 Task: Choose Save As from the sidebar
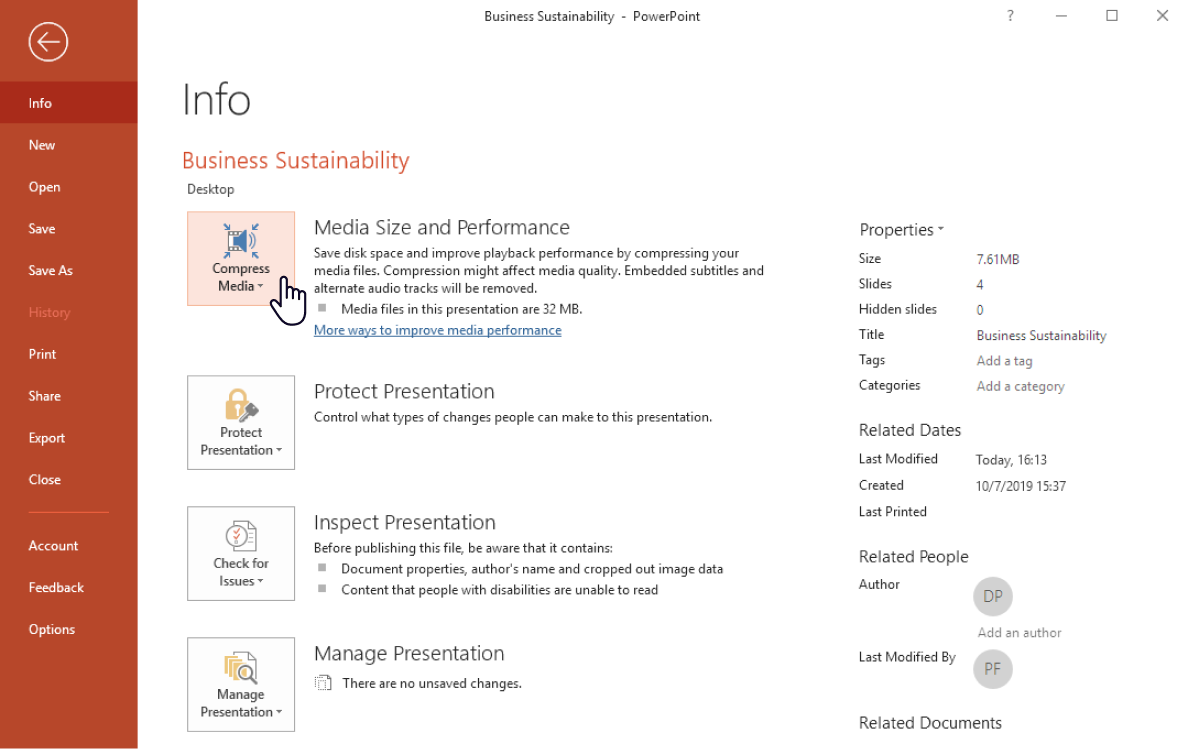point(69,270)
